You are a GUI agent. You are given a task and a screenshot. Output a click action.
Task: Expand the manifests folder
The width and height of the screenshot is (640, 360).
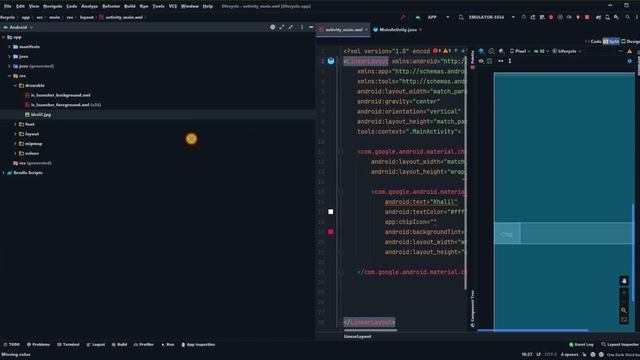coord(9,47)
